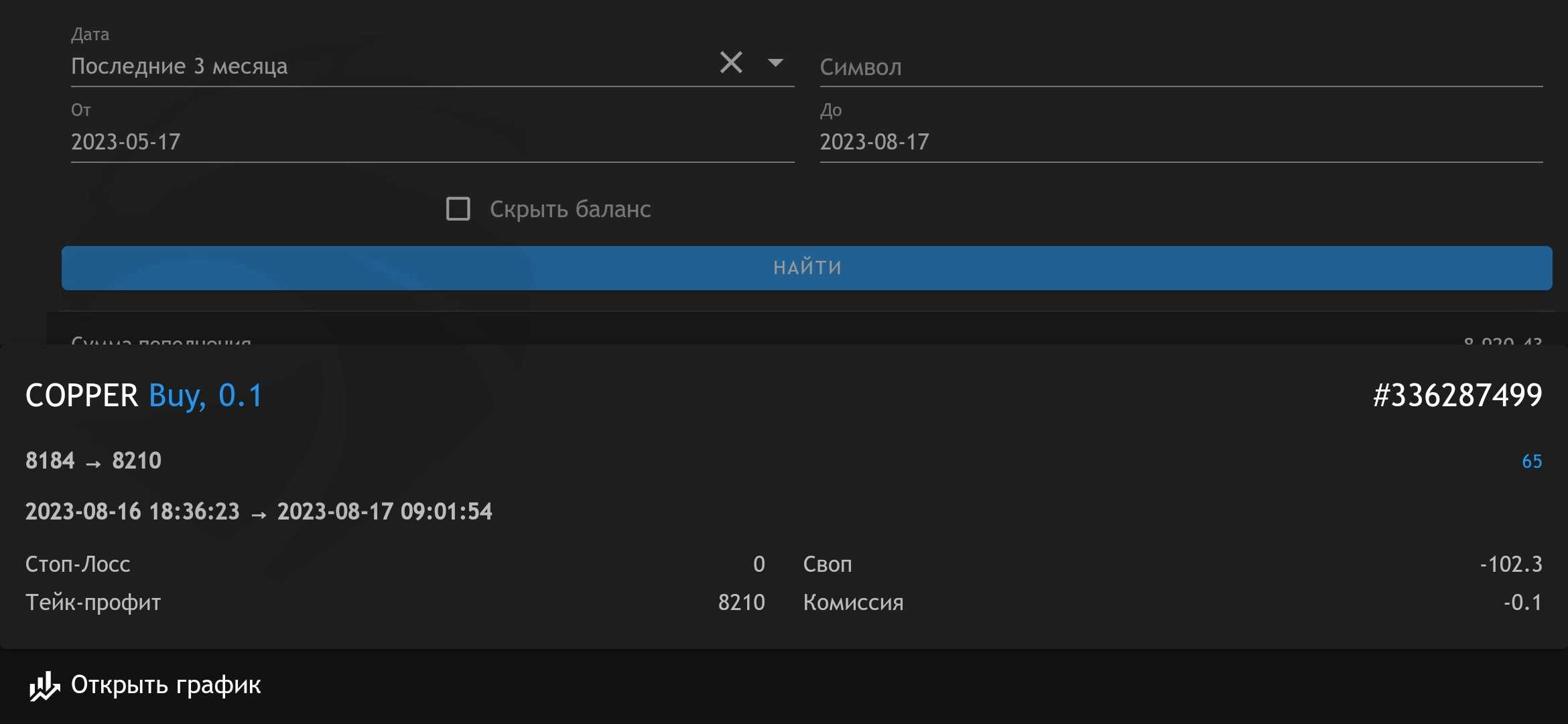Click order number #336287499

[x=1457, y=396]
